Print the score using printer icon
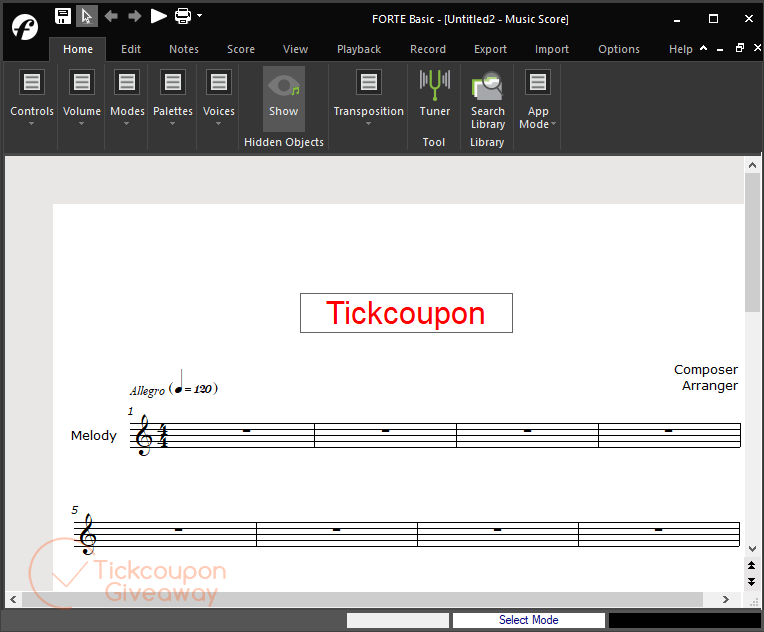 click(183, 16)
